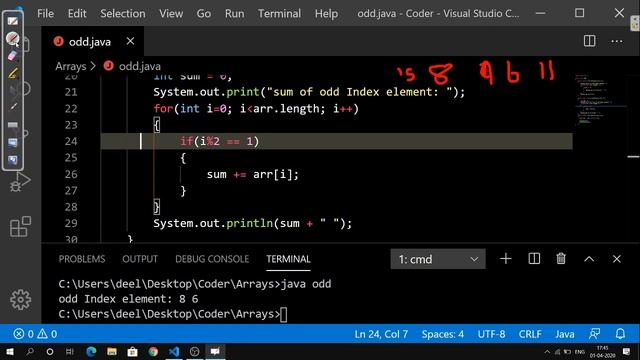
Task: Click line number 22 in gutter
Action: coord(71,109)
